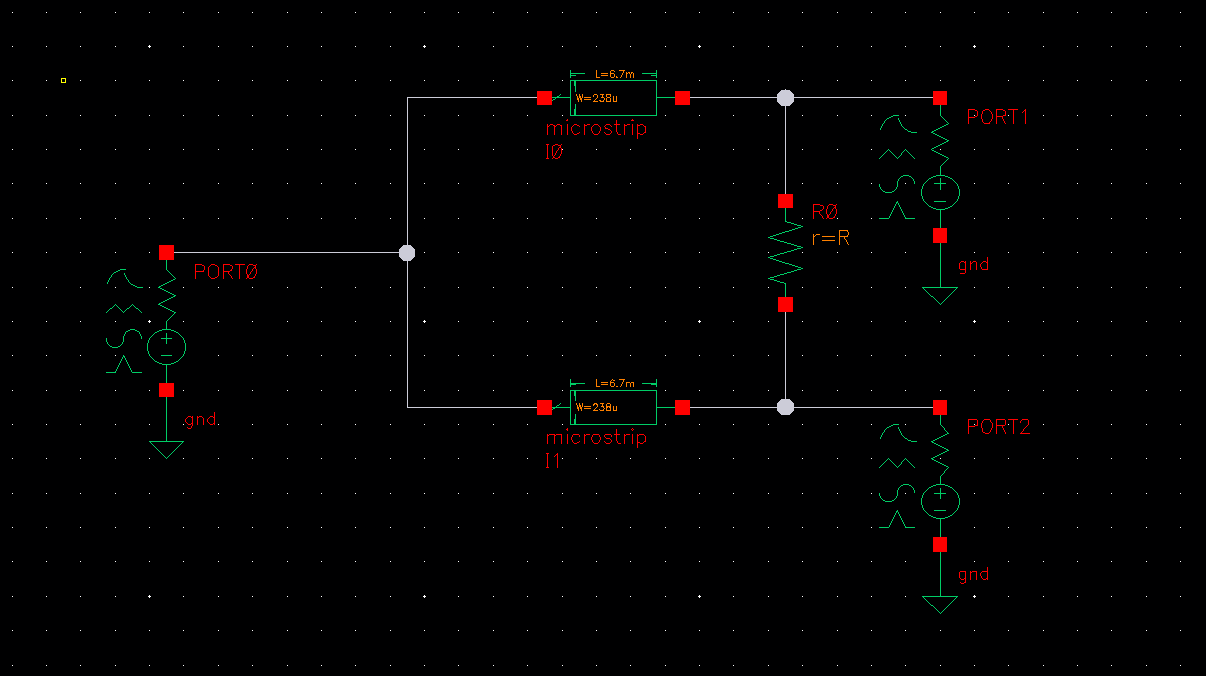Select the ground symbol under PORT2
The width and height of the screenshot is (1206, 676).
point(940,604)
